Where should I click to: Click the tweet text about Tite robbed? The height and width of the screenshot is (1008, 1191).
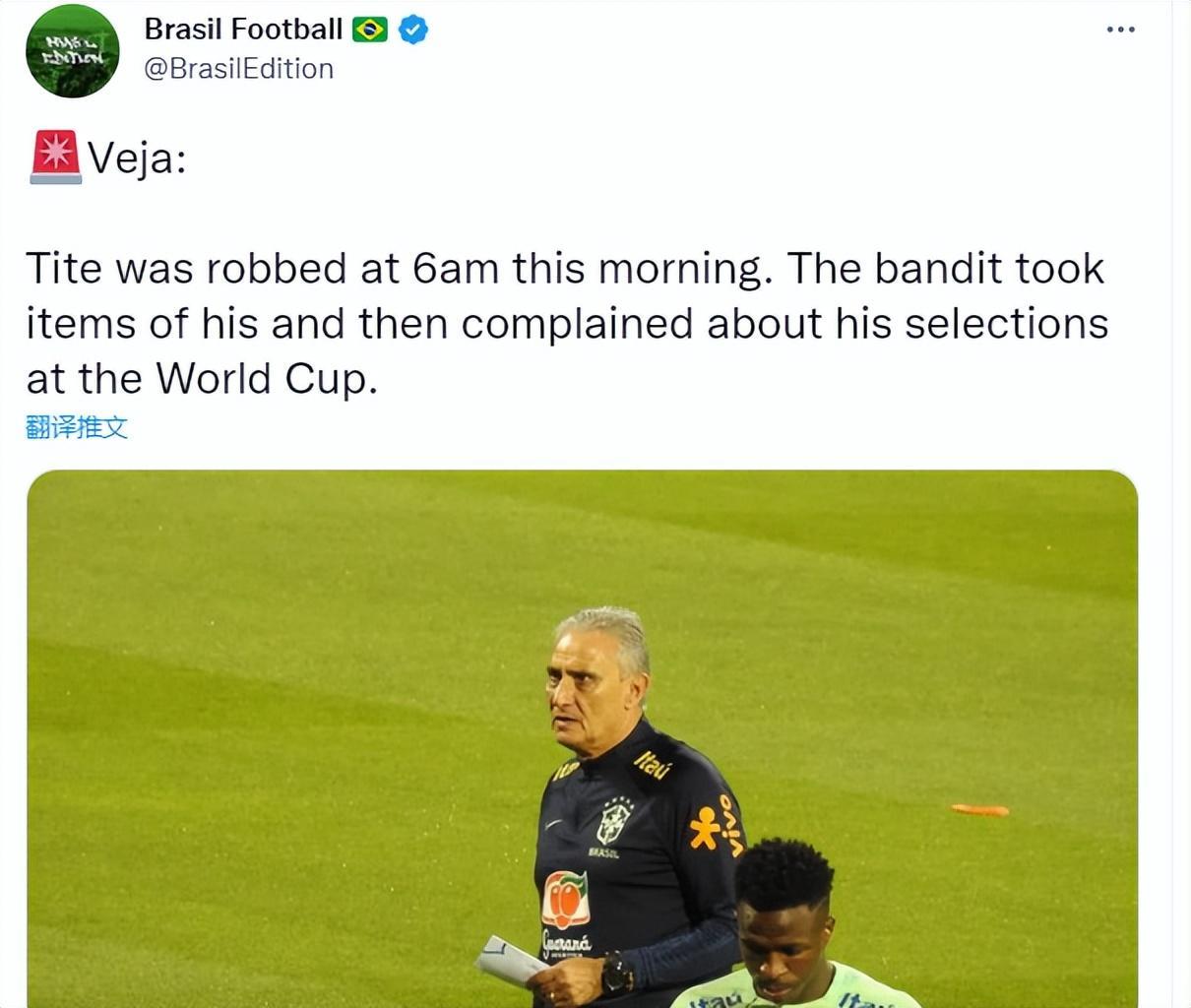pyautogui.click(x=567, y=323)
